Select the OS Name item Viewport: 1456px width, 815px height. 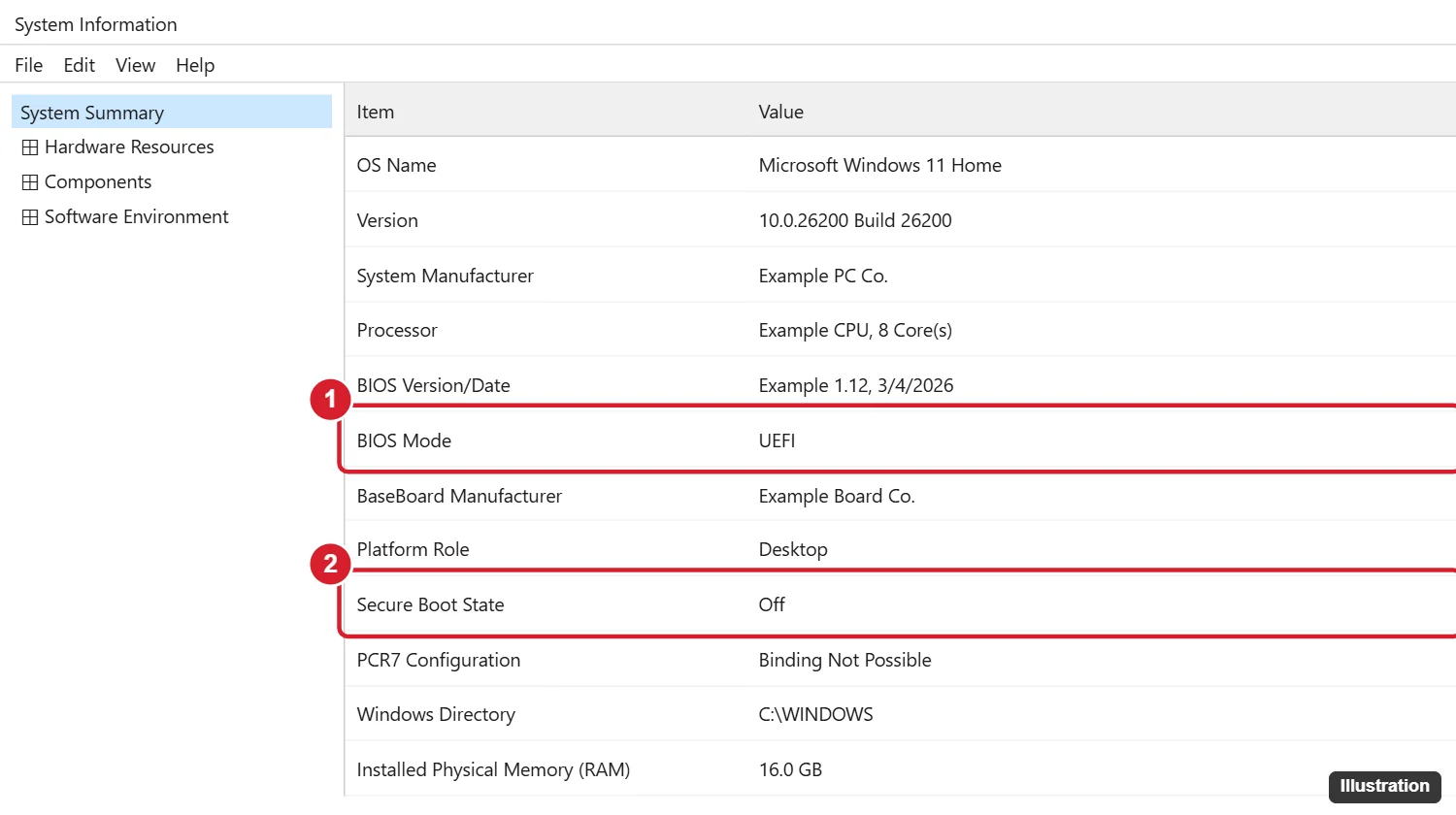(396, 165)
